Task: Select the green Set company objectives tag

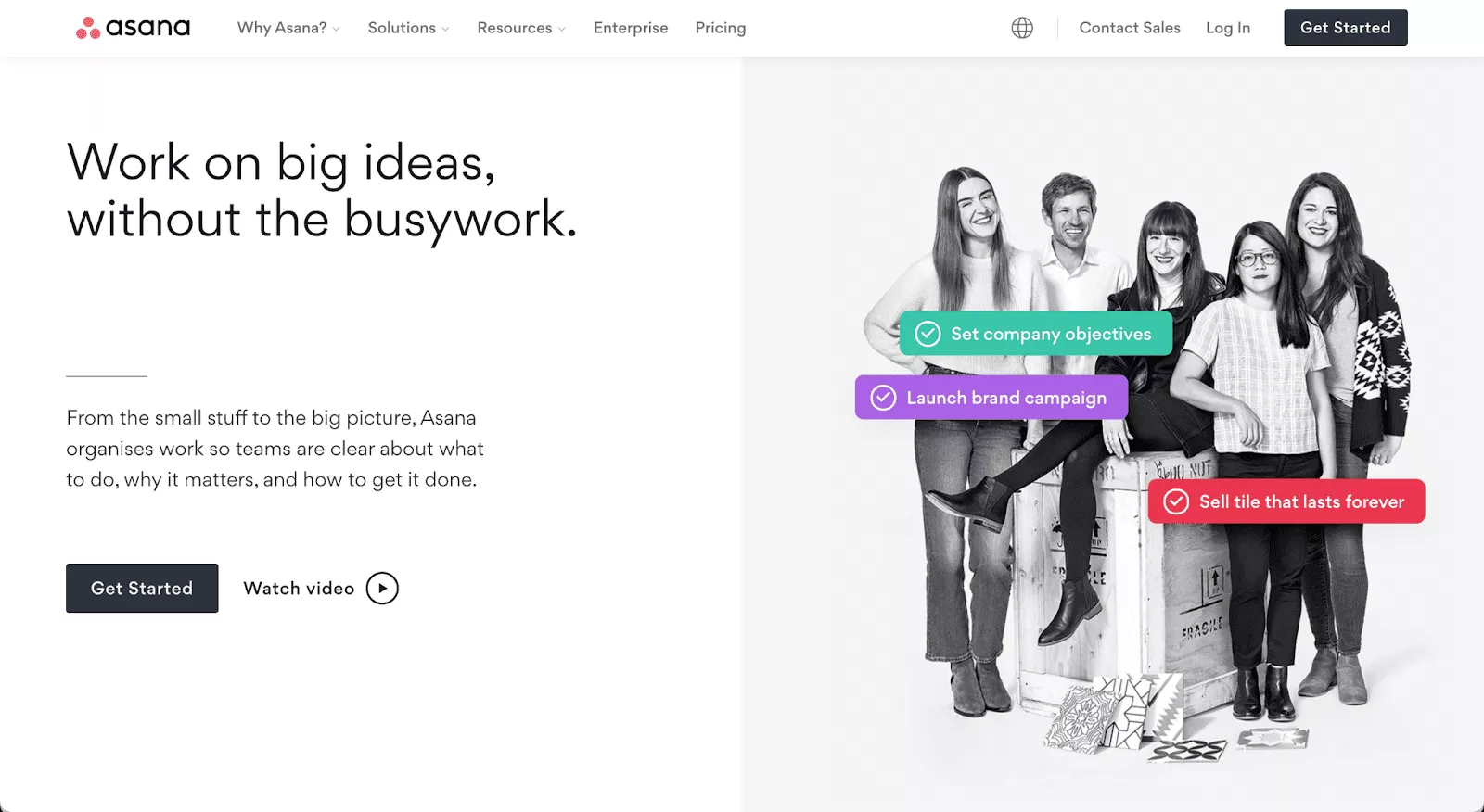Action: (1050, 334)
